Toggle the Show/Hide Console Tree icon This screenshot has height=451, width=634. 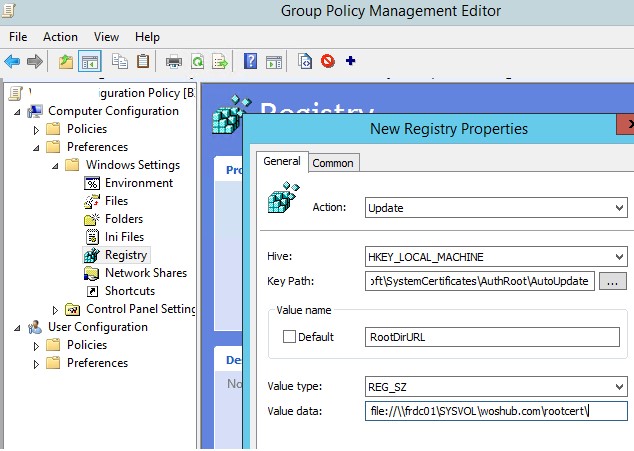pyautogui.click(x=89, y=62)
